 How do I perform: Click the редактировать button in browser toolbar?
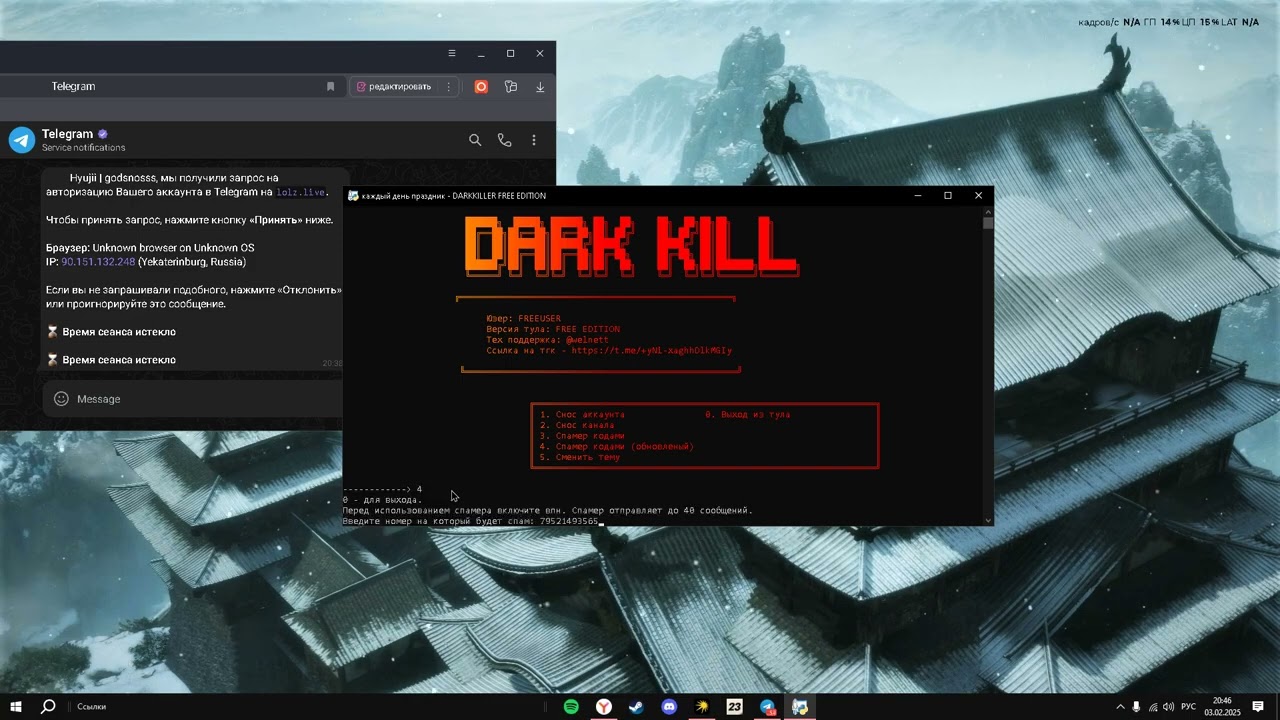393,87
